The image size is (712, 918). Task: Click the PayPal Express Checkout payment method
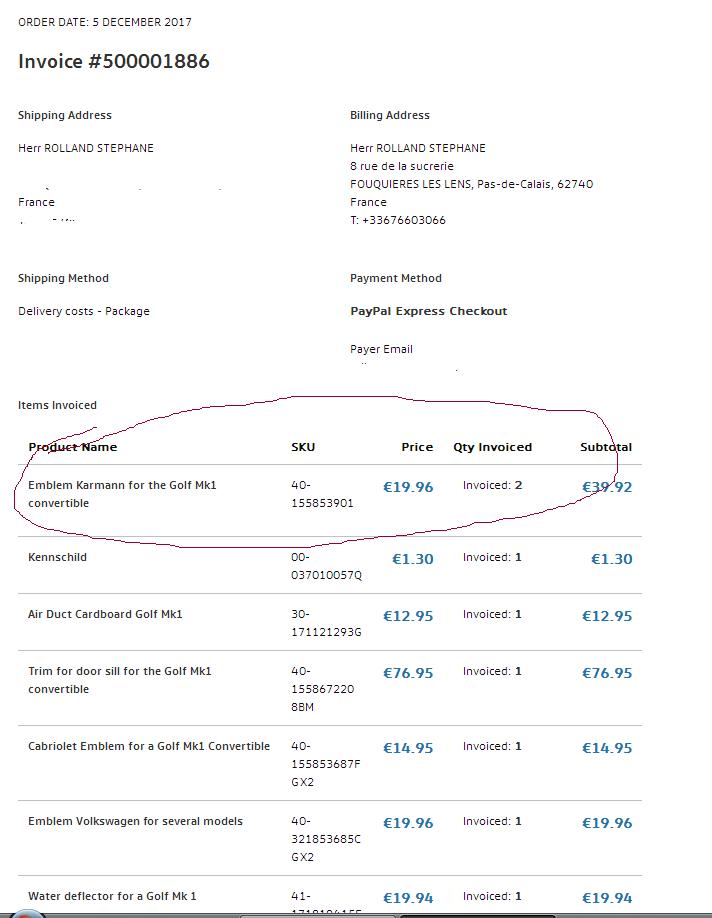tap(428, 311)
